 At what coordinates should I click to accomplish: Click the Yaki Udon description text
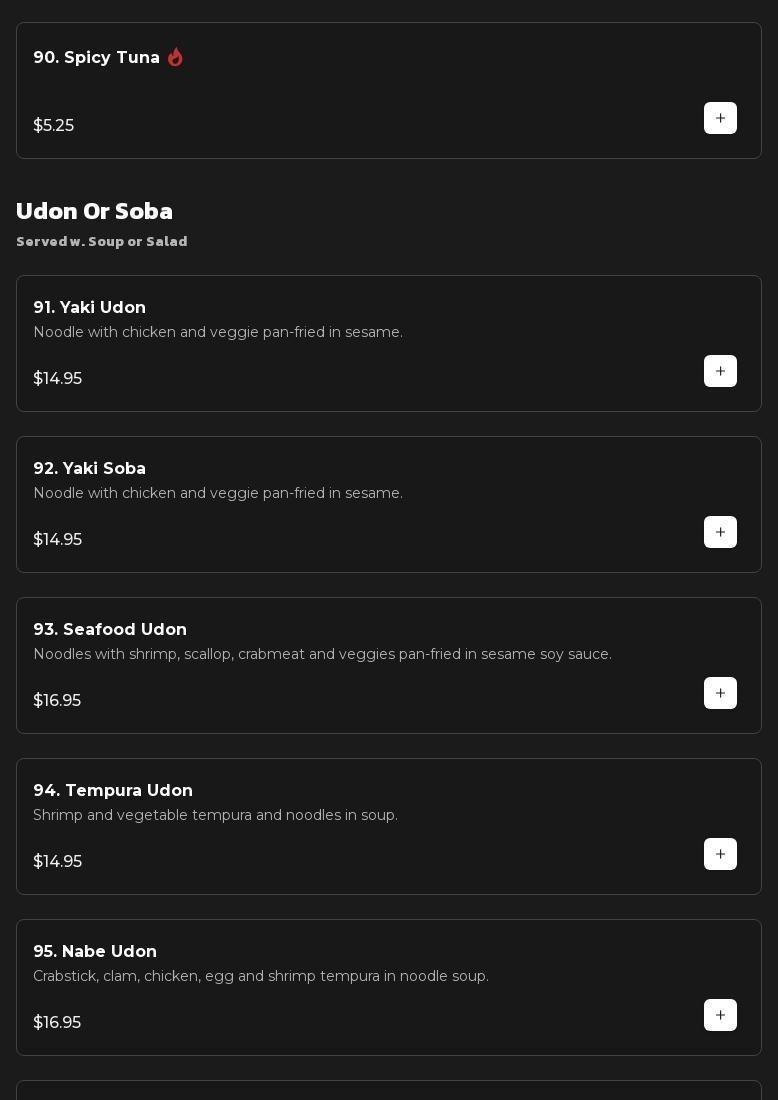click(x=218, y=332)
